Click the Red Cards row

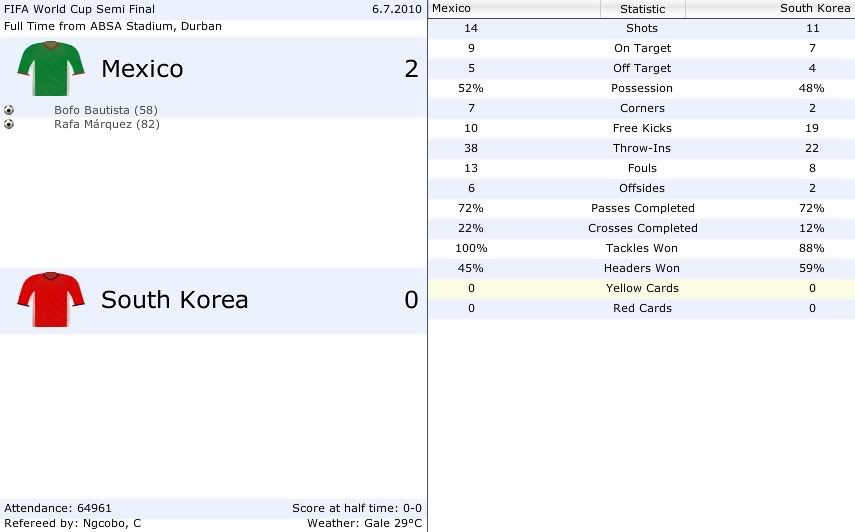641,309
